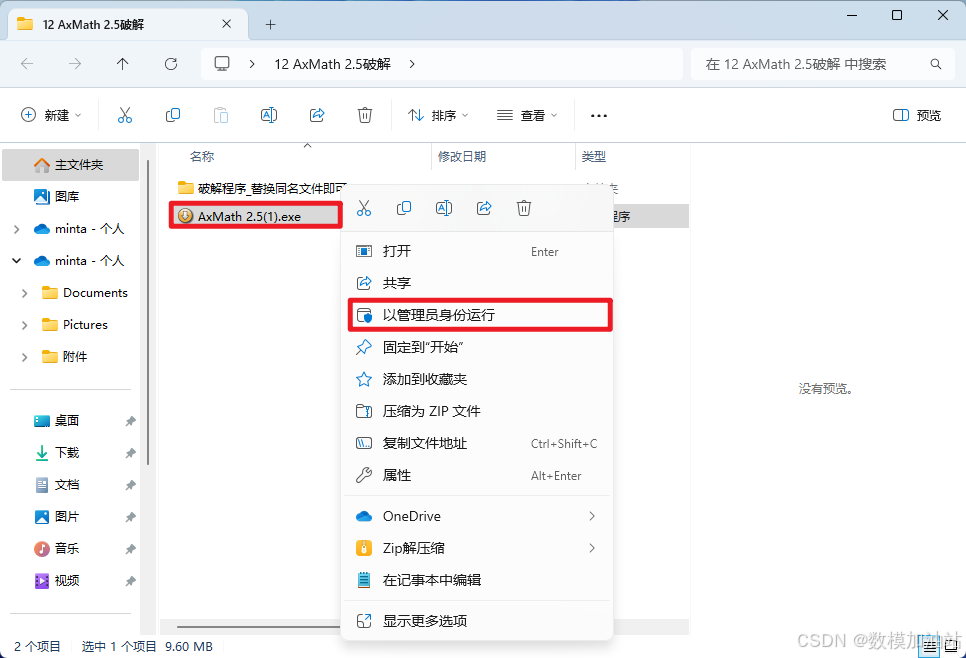Unpin 图片 using its pin icon
Screen dimensions: 966x658
[130, 518]
